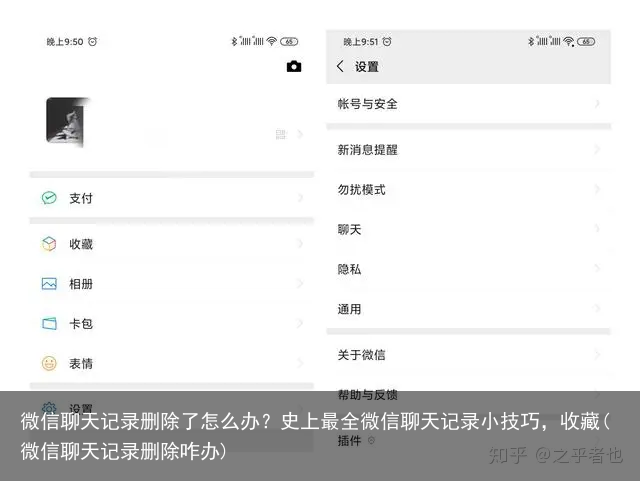Open 关于微信 settings entry
640x481 pixels.
point(469,354)
